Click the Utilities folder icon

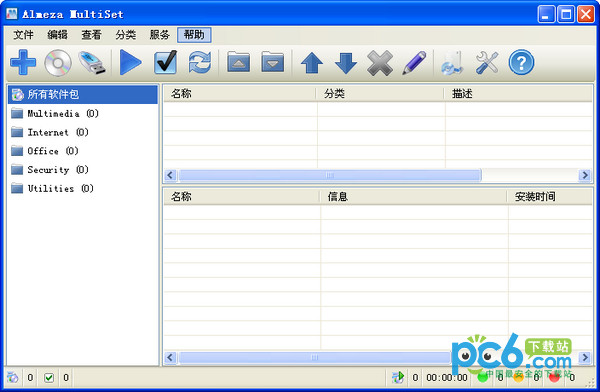(17, 188)
